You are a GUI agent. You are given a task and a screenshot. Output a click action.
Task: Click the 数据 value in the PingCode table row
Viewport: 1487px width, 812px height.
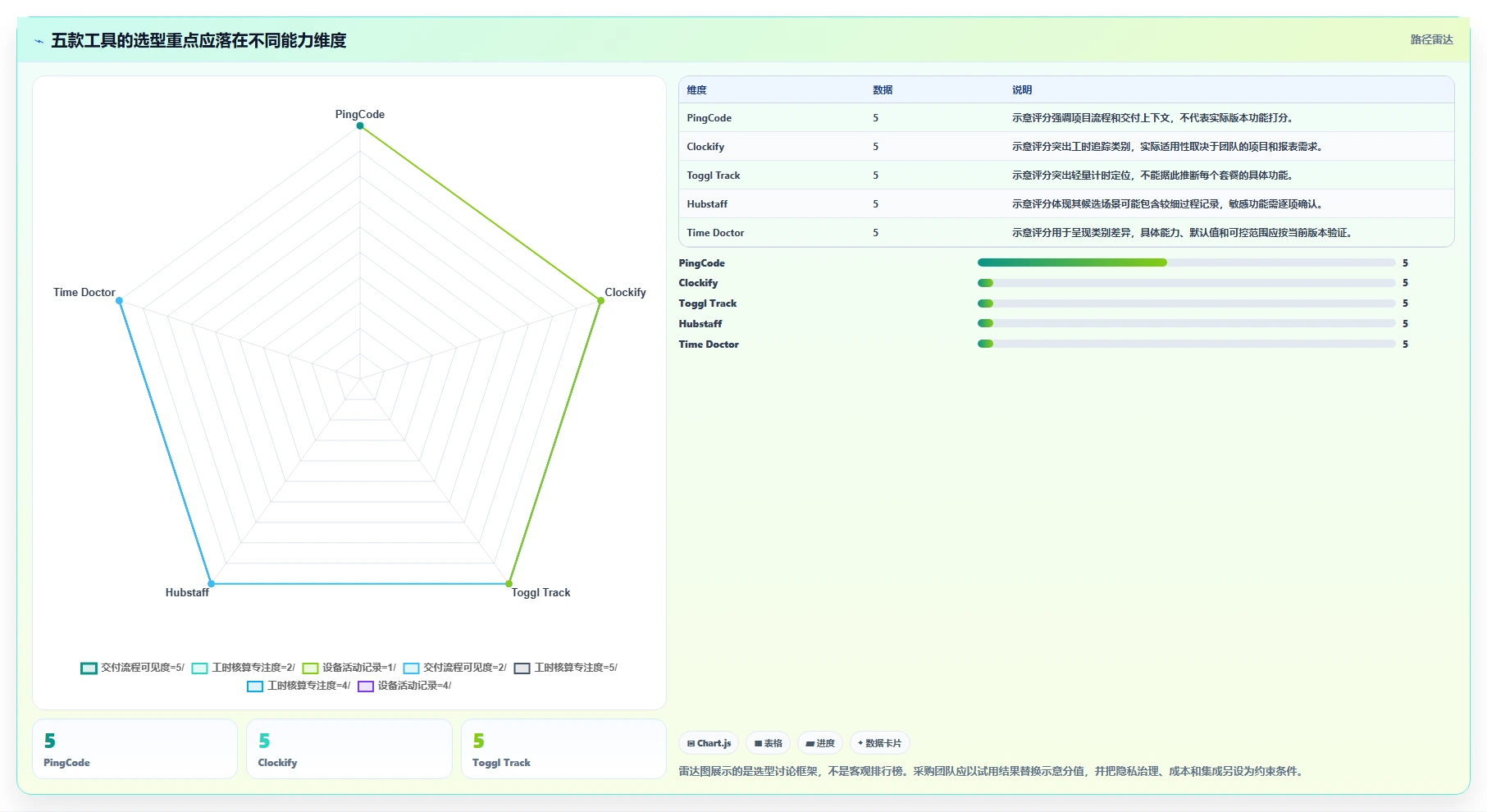876,118
